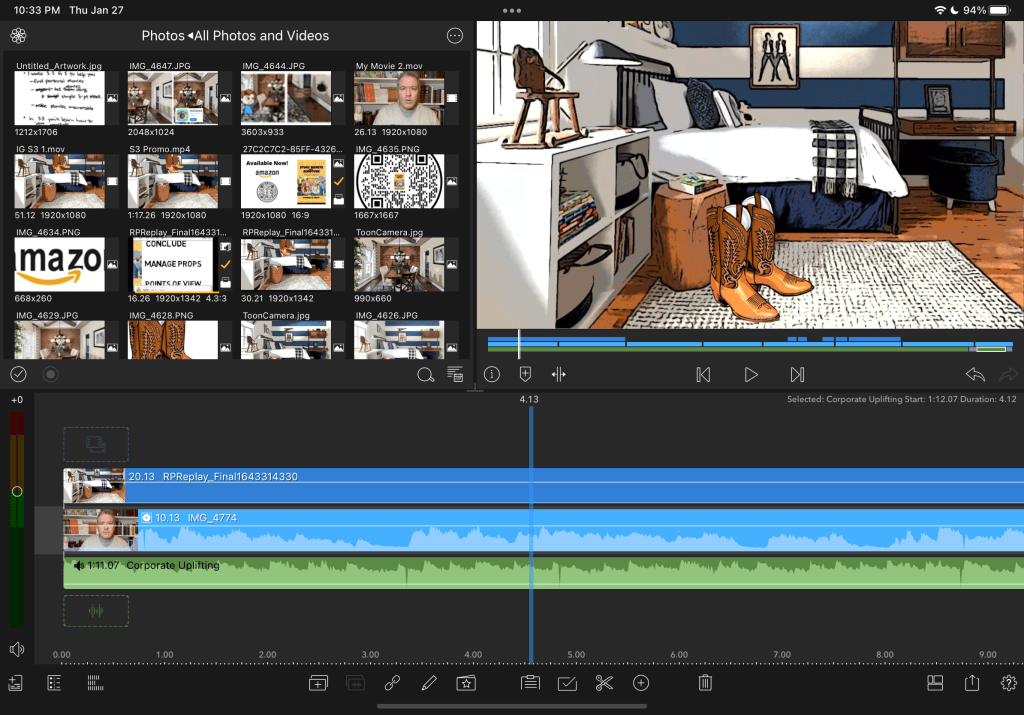This screenshot has width=1024, height=715.
Task: Open settings gear in bottom toolbar
Action: coord(1008,683)
